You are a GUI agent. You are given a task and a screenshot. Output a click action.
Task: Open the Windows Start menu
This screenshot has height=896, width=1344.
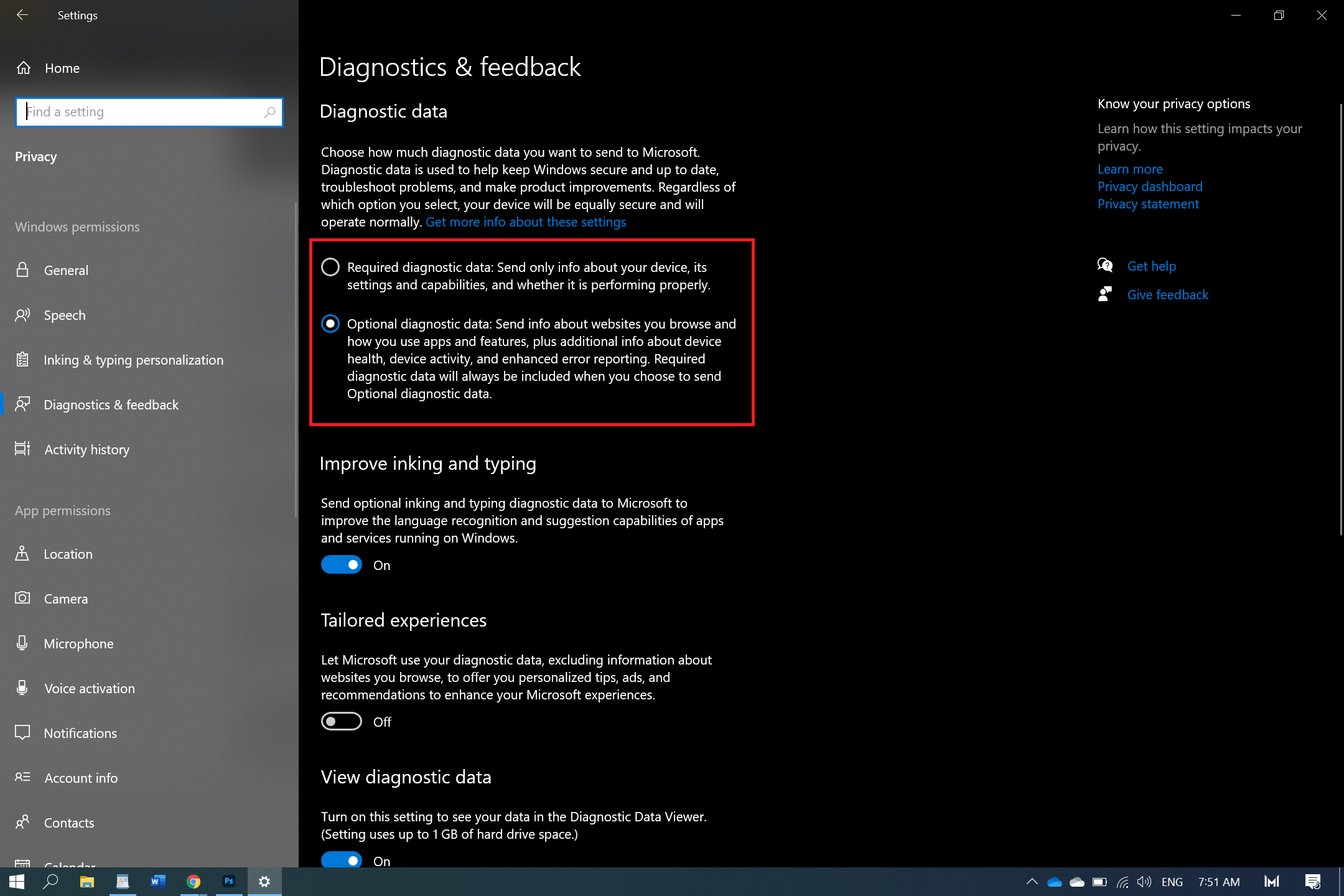click(17, 882)
